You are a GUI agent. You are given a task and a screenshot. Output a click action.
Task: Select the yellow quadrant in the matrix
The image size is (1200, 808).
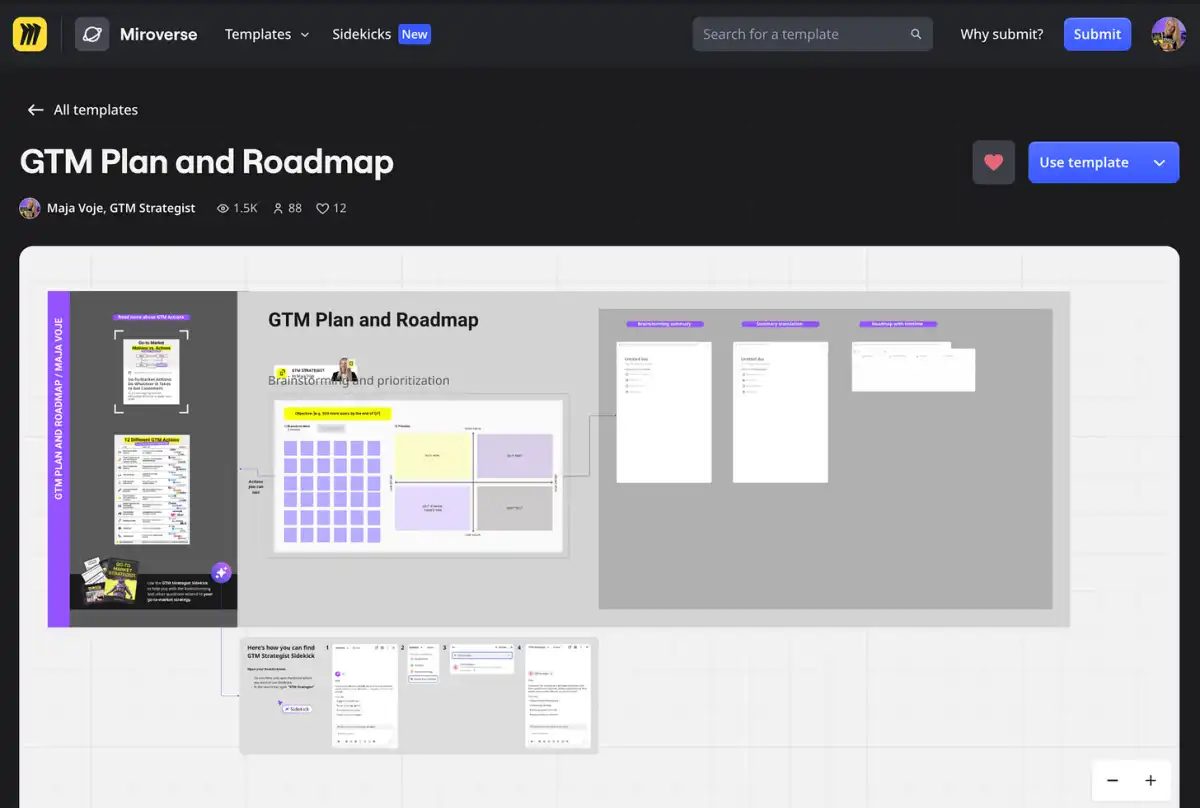tap(432, 455)
